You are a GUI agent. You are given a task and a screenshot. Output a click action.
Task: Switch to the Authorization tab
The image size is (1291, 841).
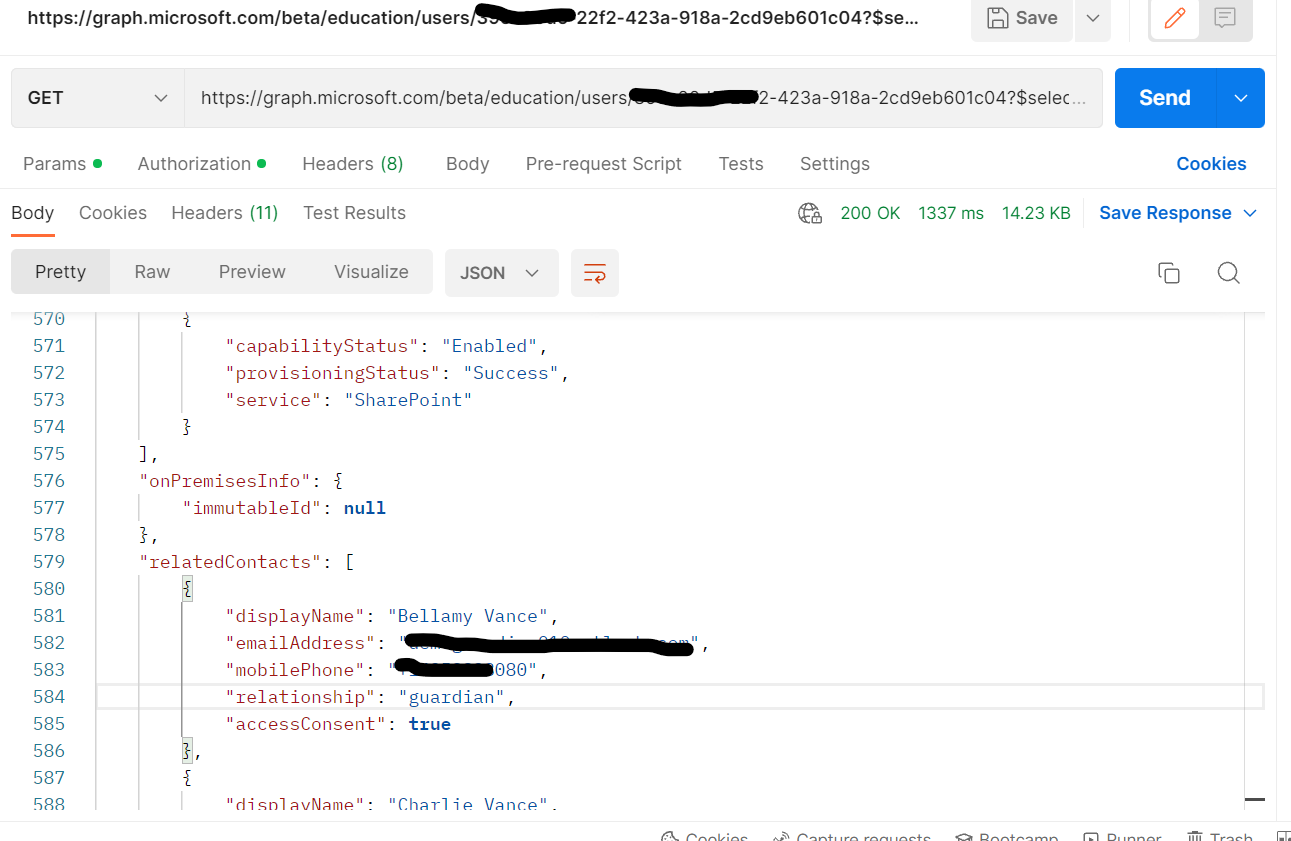[195, 163]
